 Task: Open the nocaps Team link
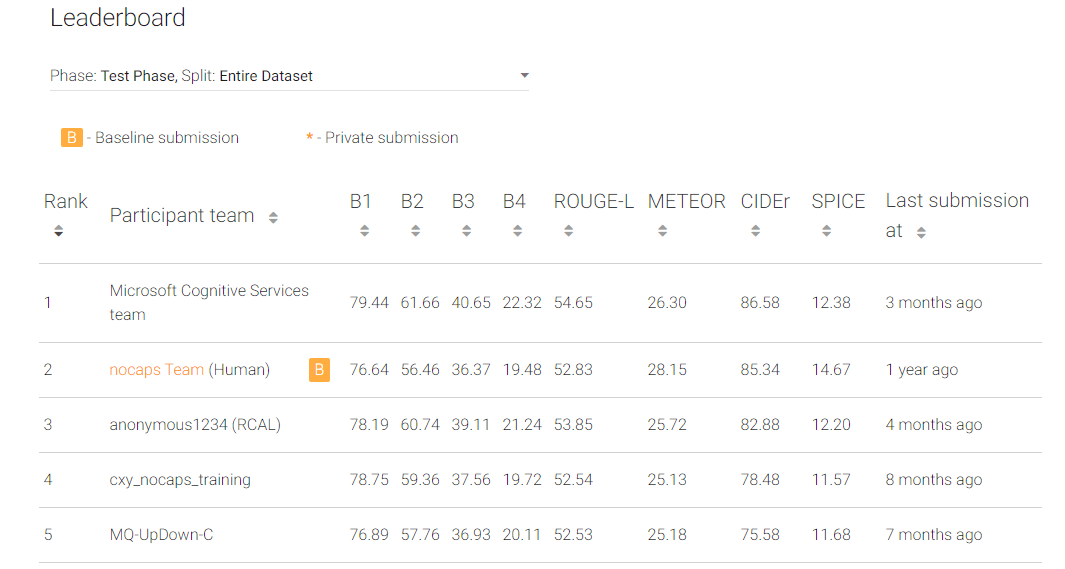coord(157,369)
